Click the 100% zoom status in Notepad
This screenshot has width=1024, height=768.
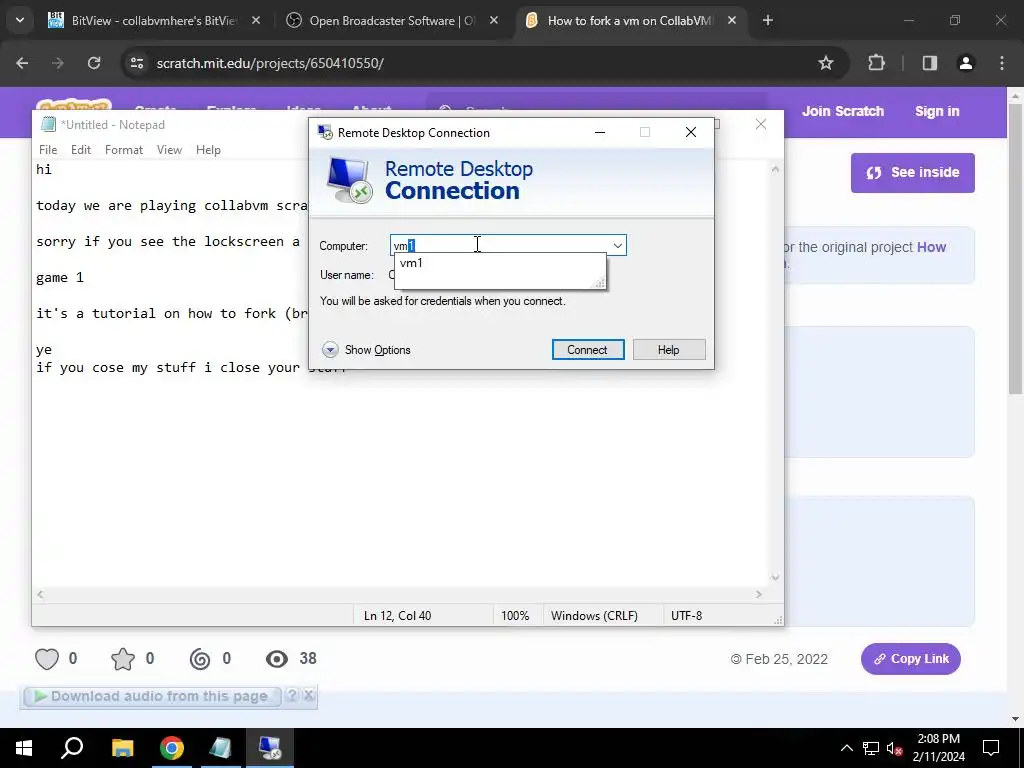click(515, 616)
